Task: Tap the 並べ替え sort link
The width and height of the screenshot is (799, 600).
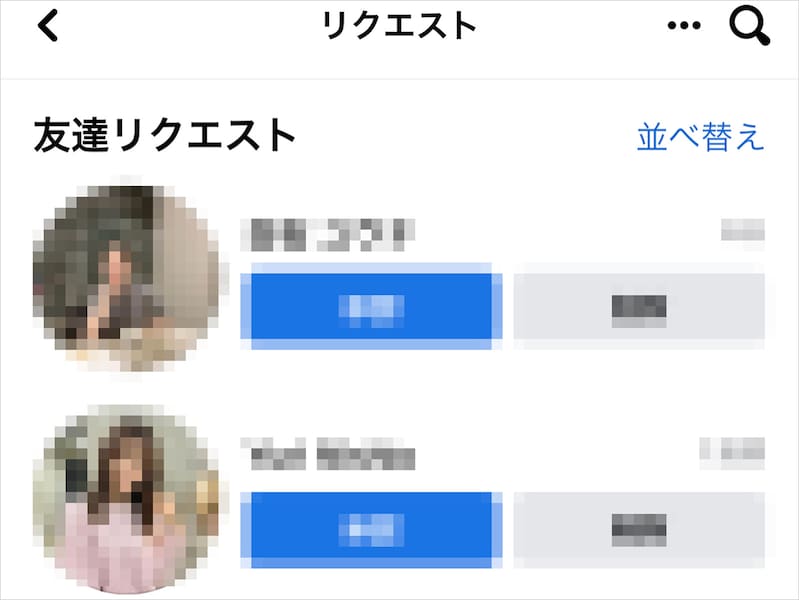Action: point(701,137)
